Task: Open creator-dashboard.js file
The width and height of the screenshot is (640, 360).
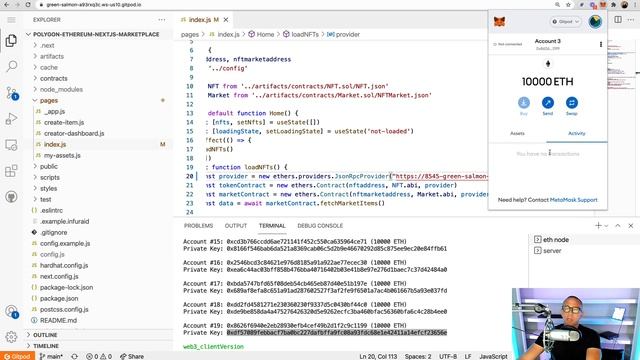Action: tap(74, 133)
